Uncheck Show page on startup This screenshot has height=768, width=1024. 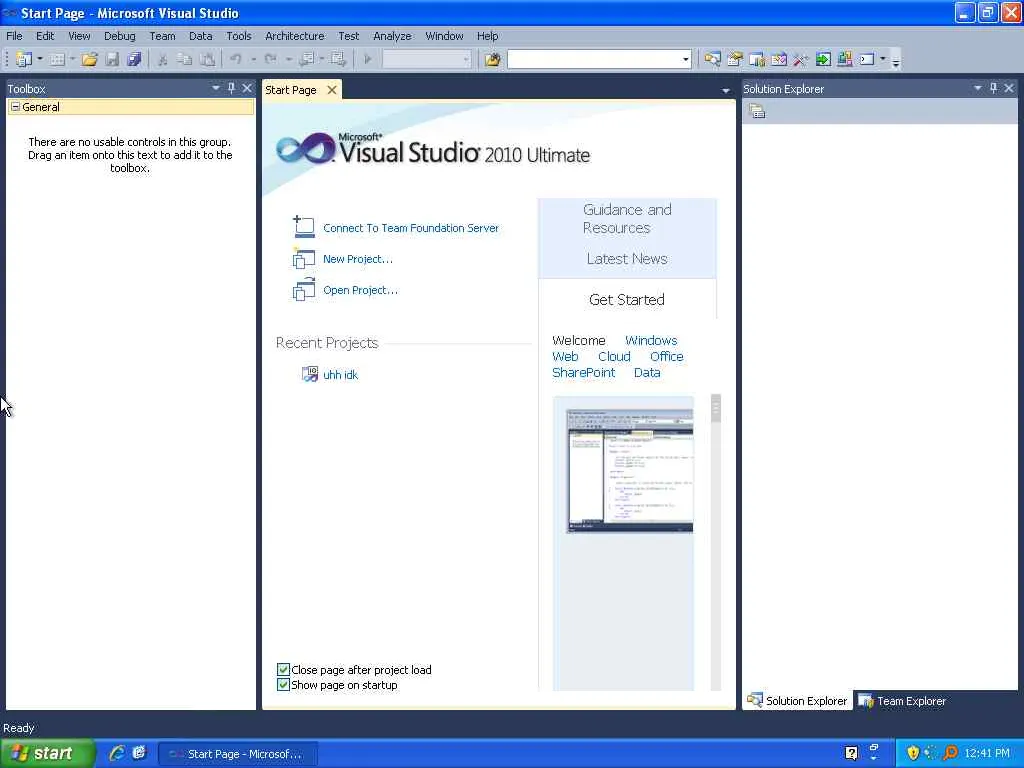pos(283,684)
